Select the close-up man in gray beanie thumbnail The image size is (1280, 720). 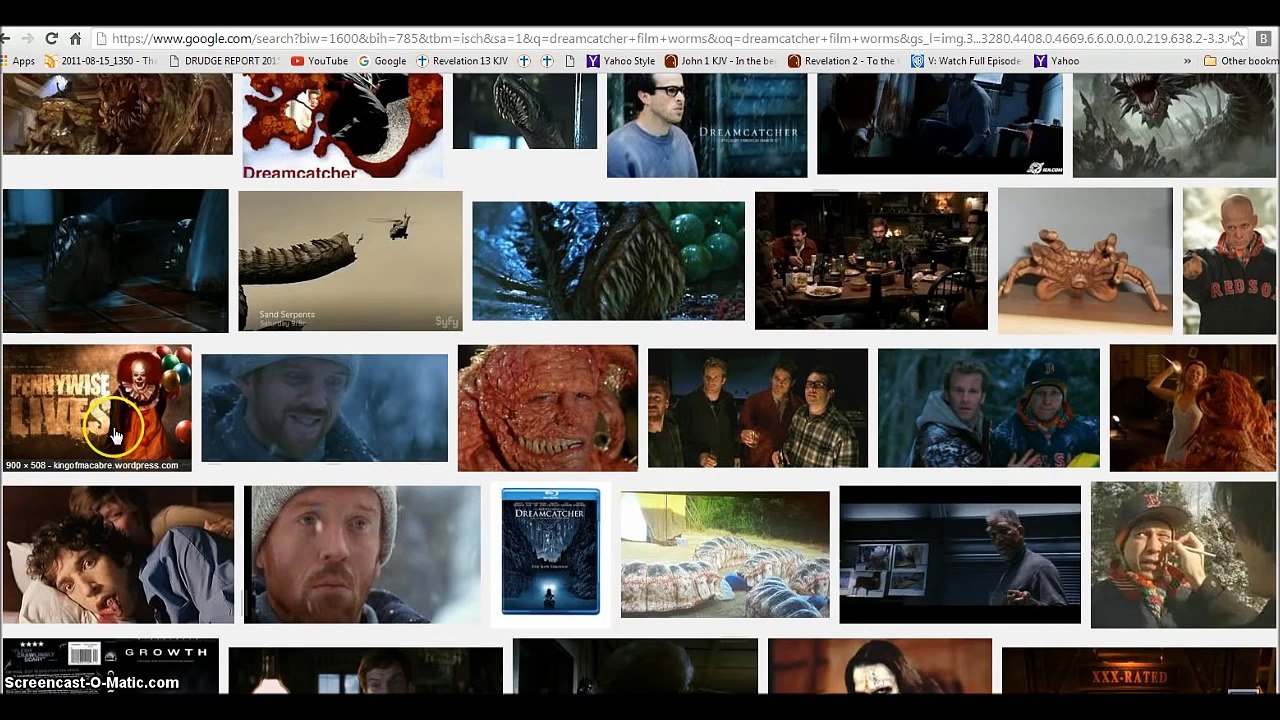[x=362, y=555]
